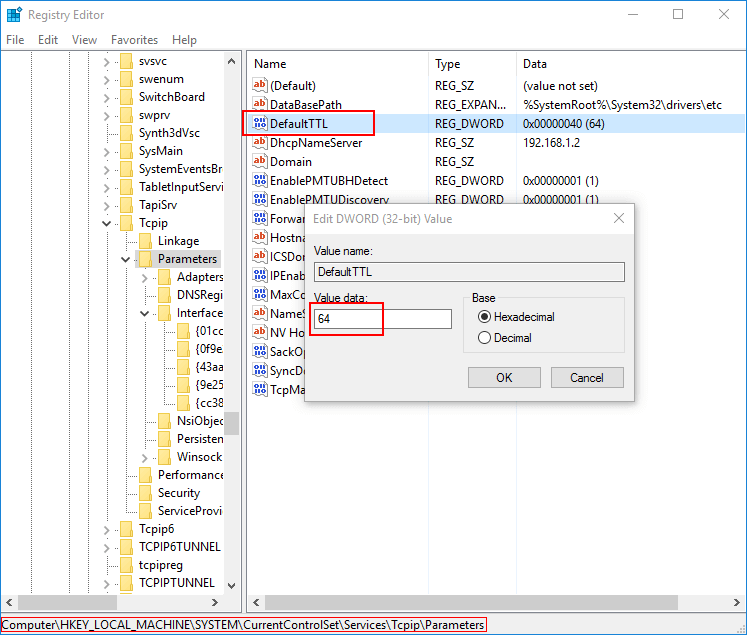
Task: Expand the Tcpip6 tree node
Action: pyautogui.click(x=107, y=530)
